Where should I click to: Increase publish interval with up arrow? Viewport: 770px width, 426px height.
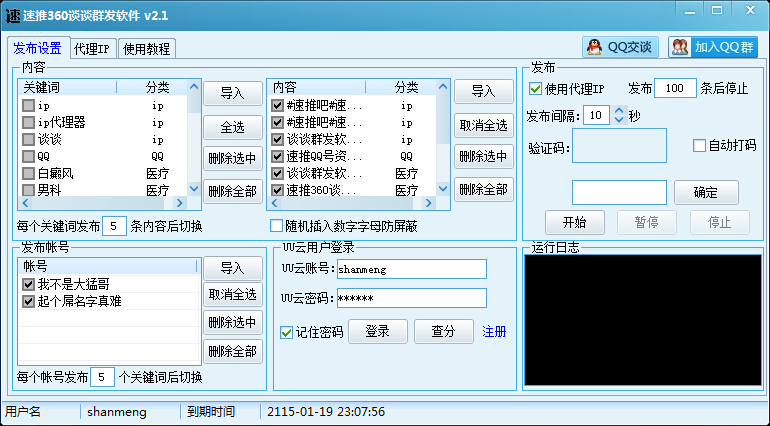click(619, 111)
